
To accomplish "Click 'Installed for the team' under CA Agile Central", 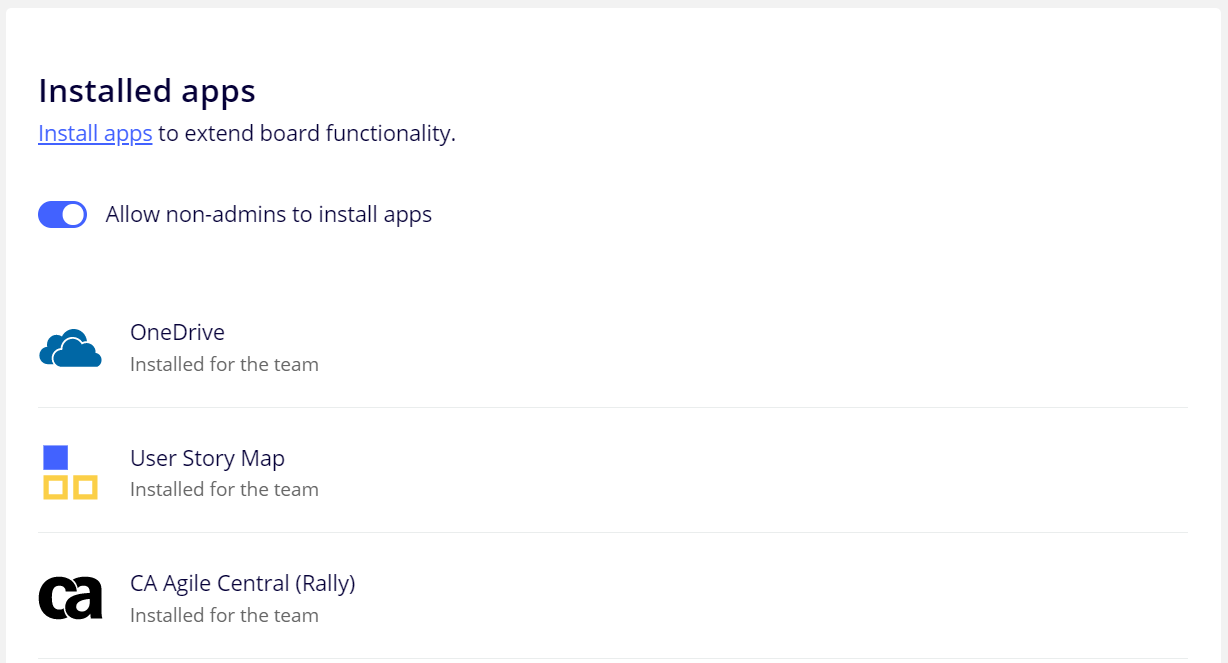I will [x=224, y=615].
